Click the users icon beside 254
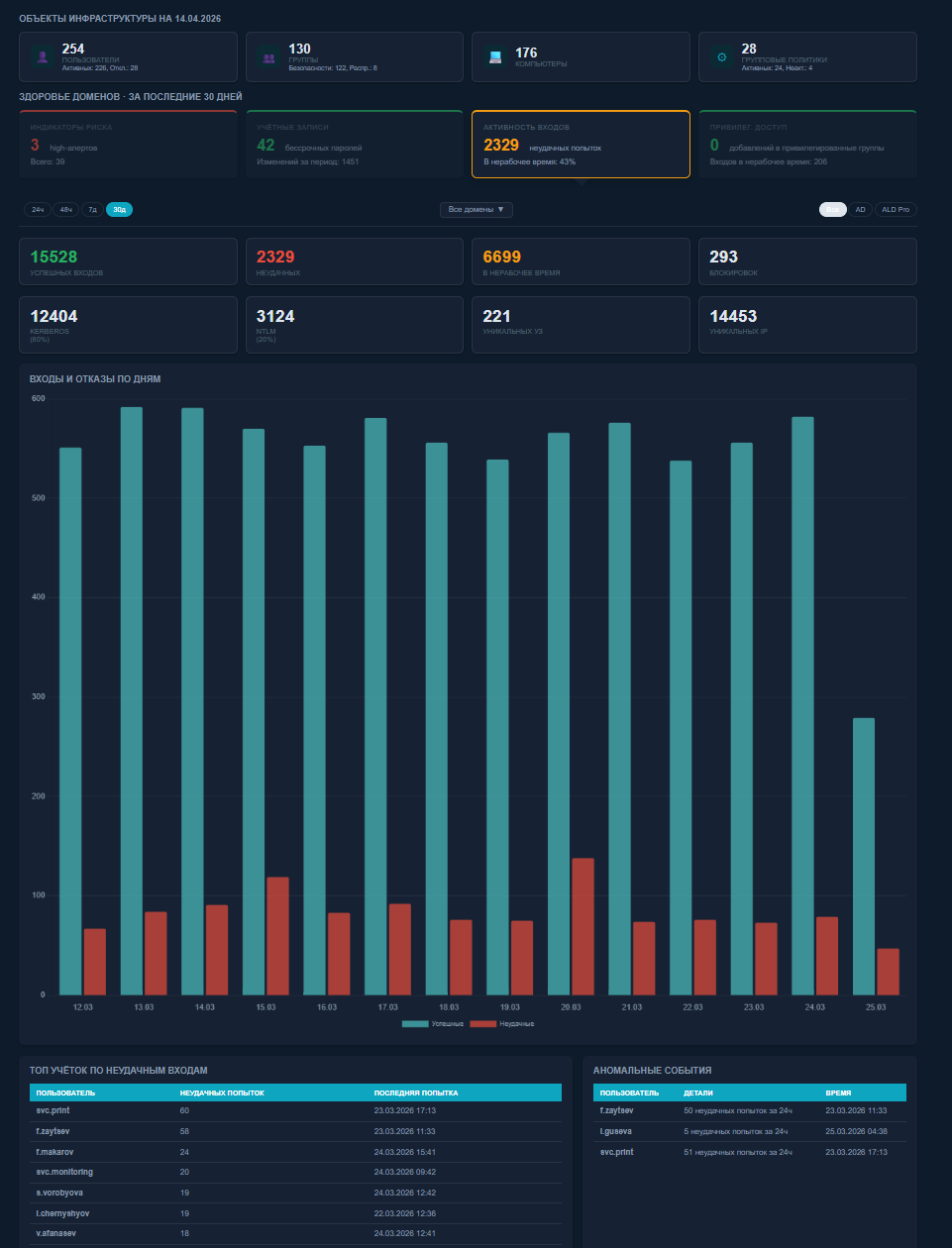Screen dimensions: 952x1248 point(43,57)
